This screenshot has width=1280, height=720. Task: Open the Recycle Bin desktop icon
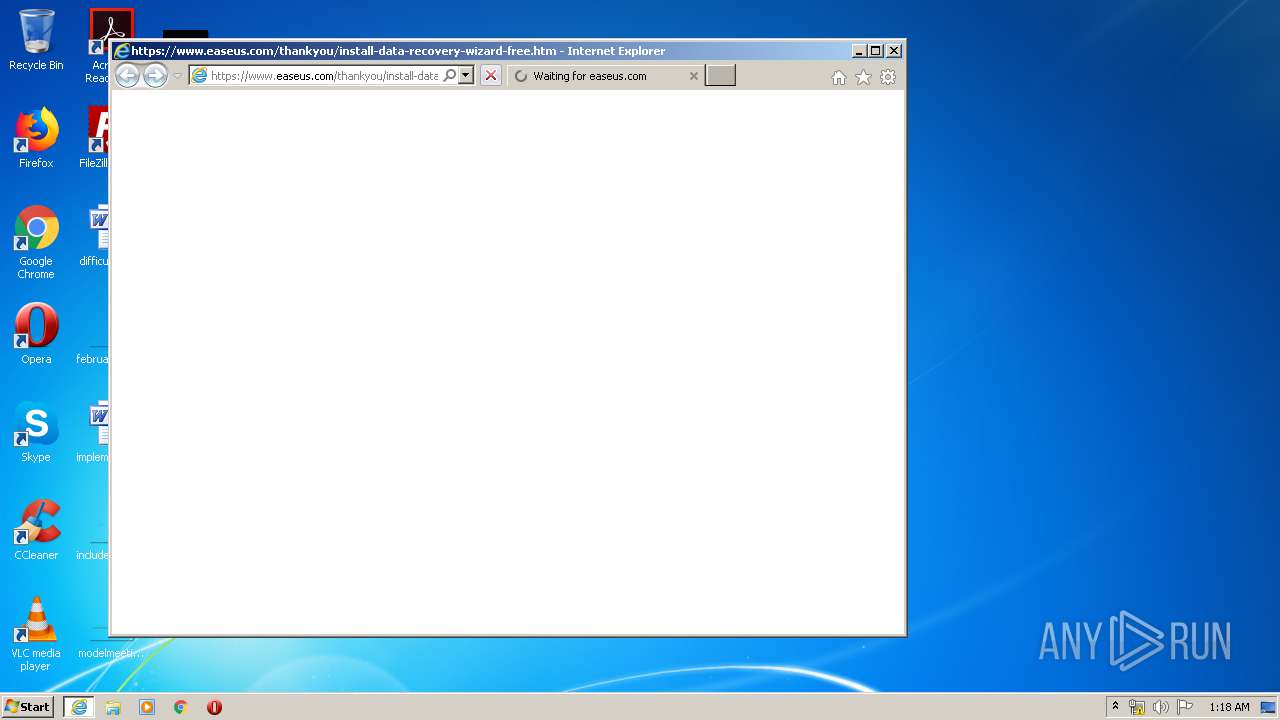point(36,41)
